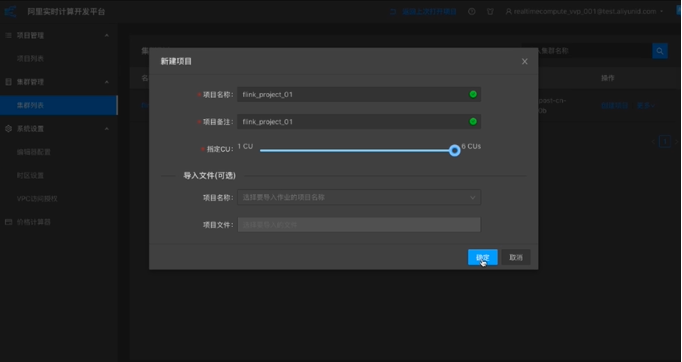
Task: Click the 项目文件 file input field
Action: point(359,225)
